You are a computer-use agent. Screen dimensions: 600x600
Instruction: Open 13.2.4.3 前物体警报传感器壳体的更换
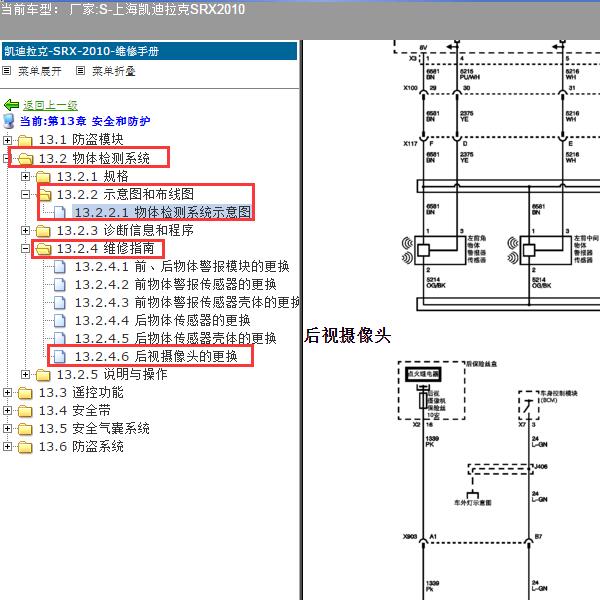coord(187,303)
